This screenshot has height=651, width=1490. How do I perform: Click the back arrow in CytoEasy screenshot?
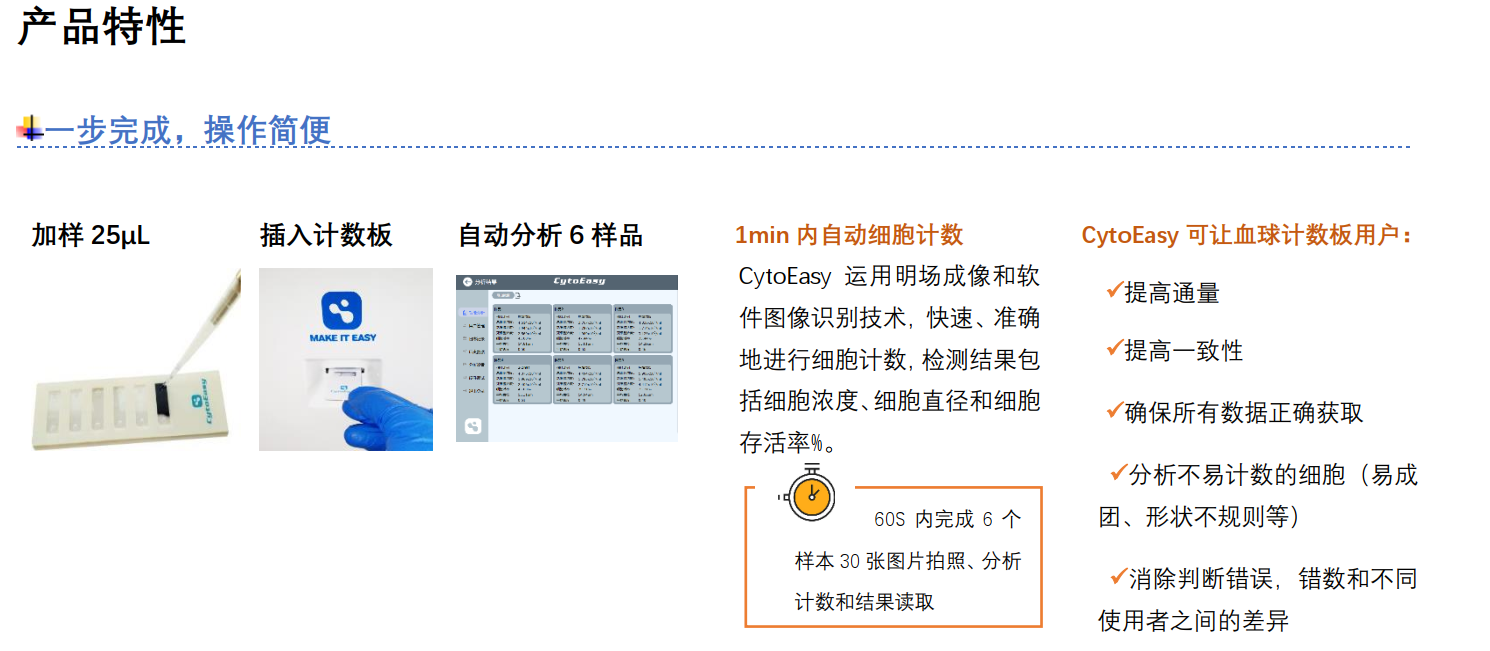pyautogui.click(x=465, y=282)
